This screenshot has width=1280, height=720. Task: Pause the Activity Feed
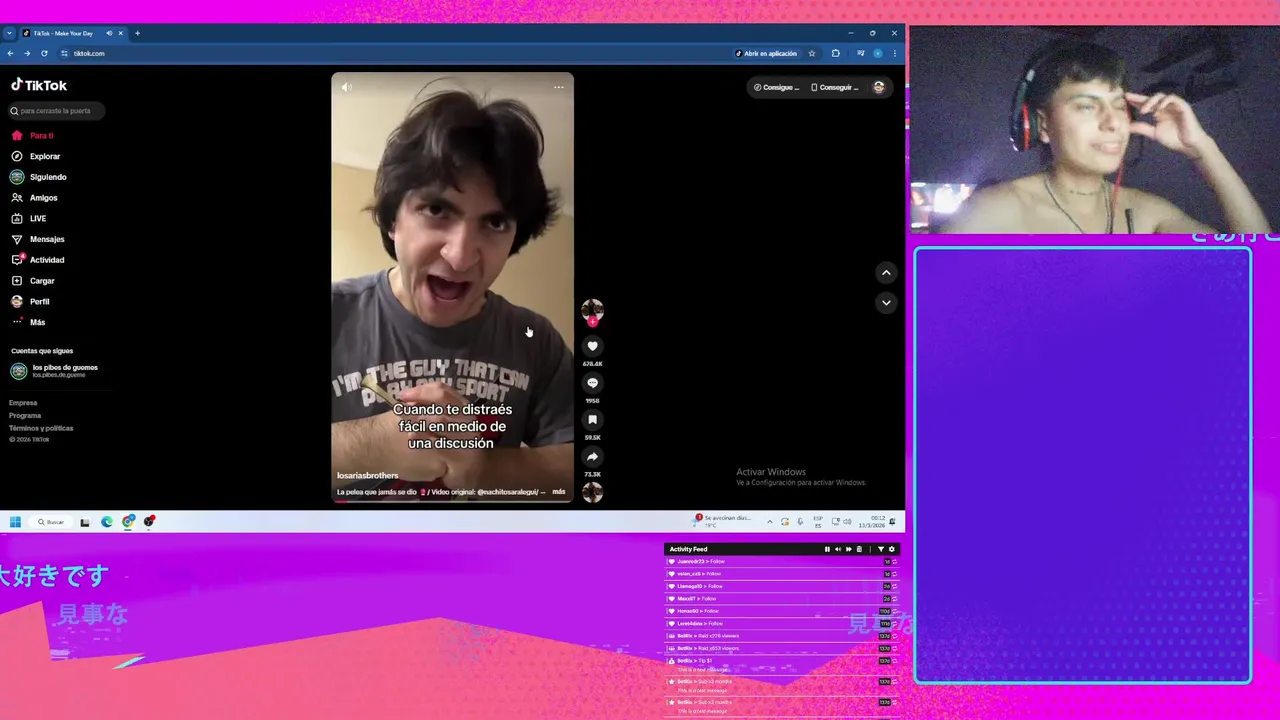pos(827,549)
